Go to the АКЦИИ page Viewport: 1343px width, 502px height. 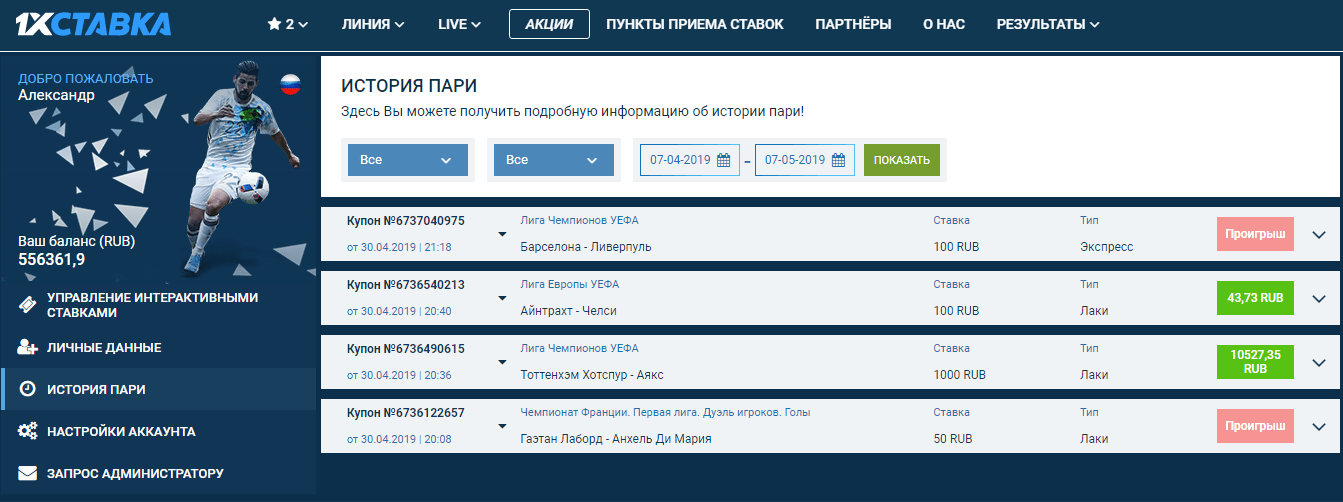point(549,24)
